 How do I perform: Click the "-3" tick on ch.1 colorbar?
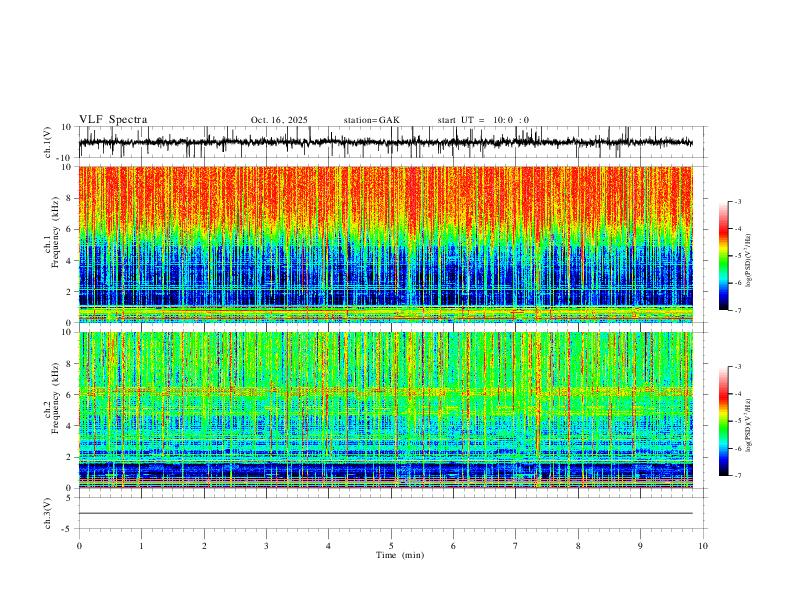point(737,202)
